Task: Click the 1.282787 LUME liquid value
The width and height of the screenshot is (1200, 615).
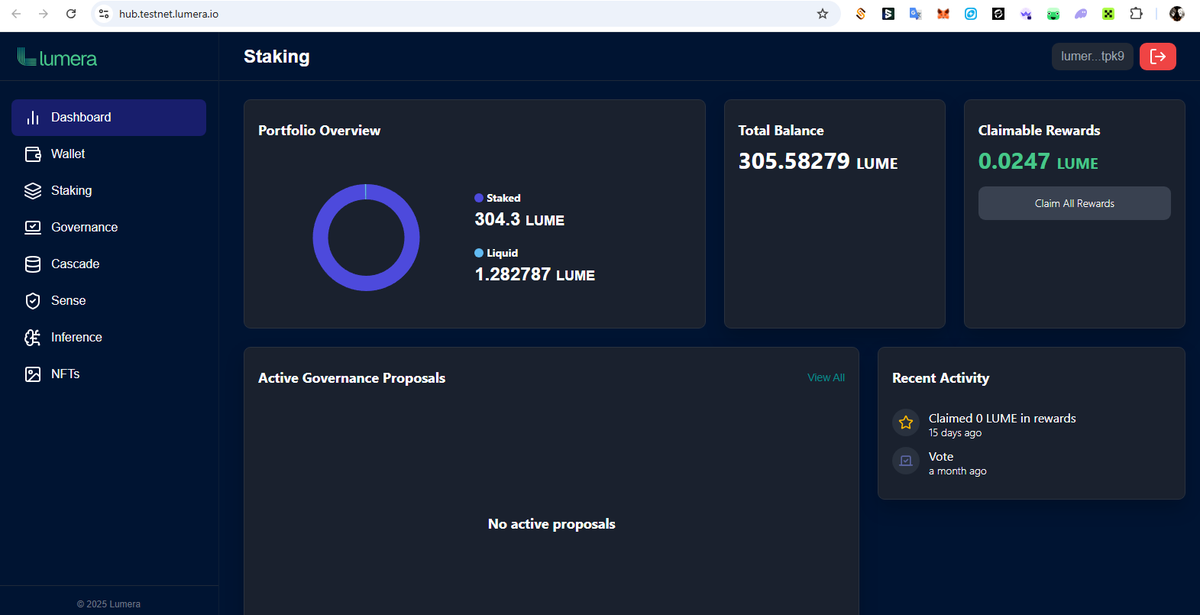Action: pos(534,274)
